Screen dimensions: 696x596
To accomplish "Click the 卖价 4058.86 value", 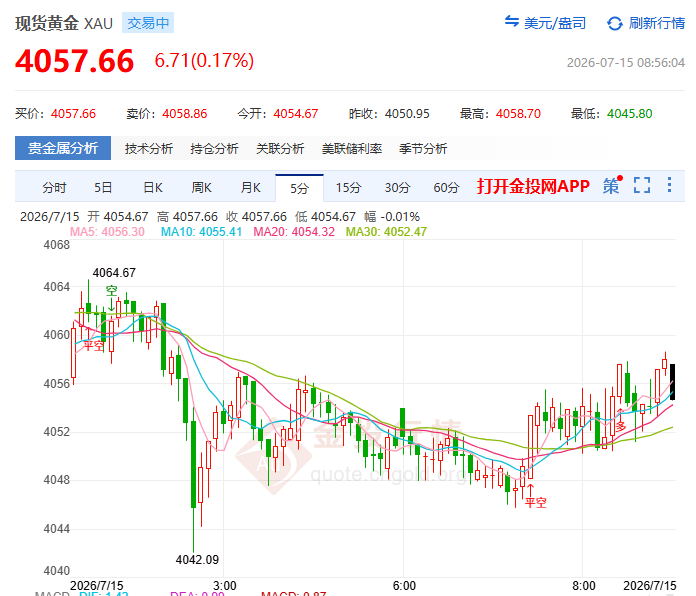I will click(x=185, y=114).
